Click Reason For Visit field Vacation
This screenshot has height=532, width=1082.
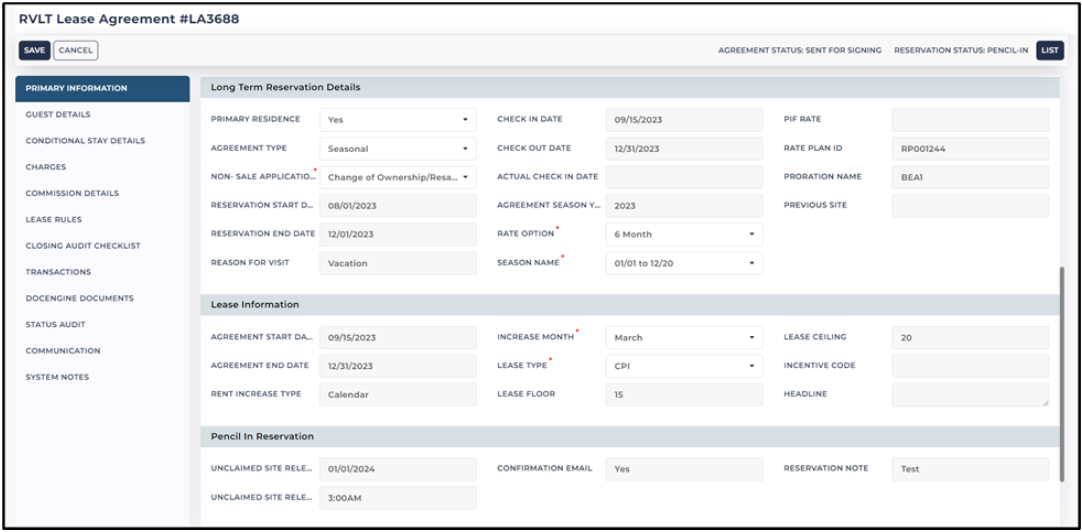point(398,263)
